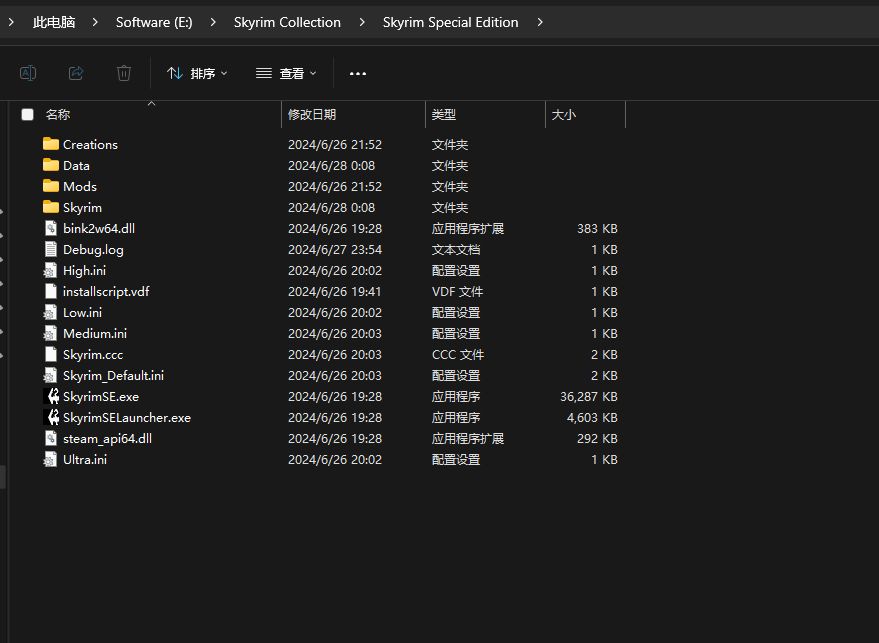Sort by the 名称 column header
The height and width of the screenshot is (643, 879).
point(58,115)
